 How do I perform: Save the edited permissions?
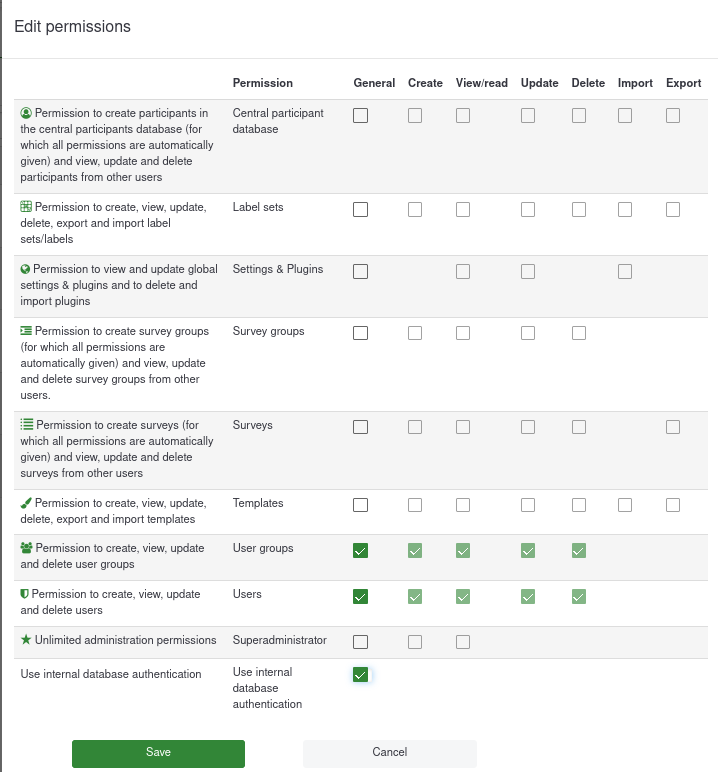pos(158,753)
